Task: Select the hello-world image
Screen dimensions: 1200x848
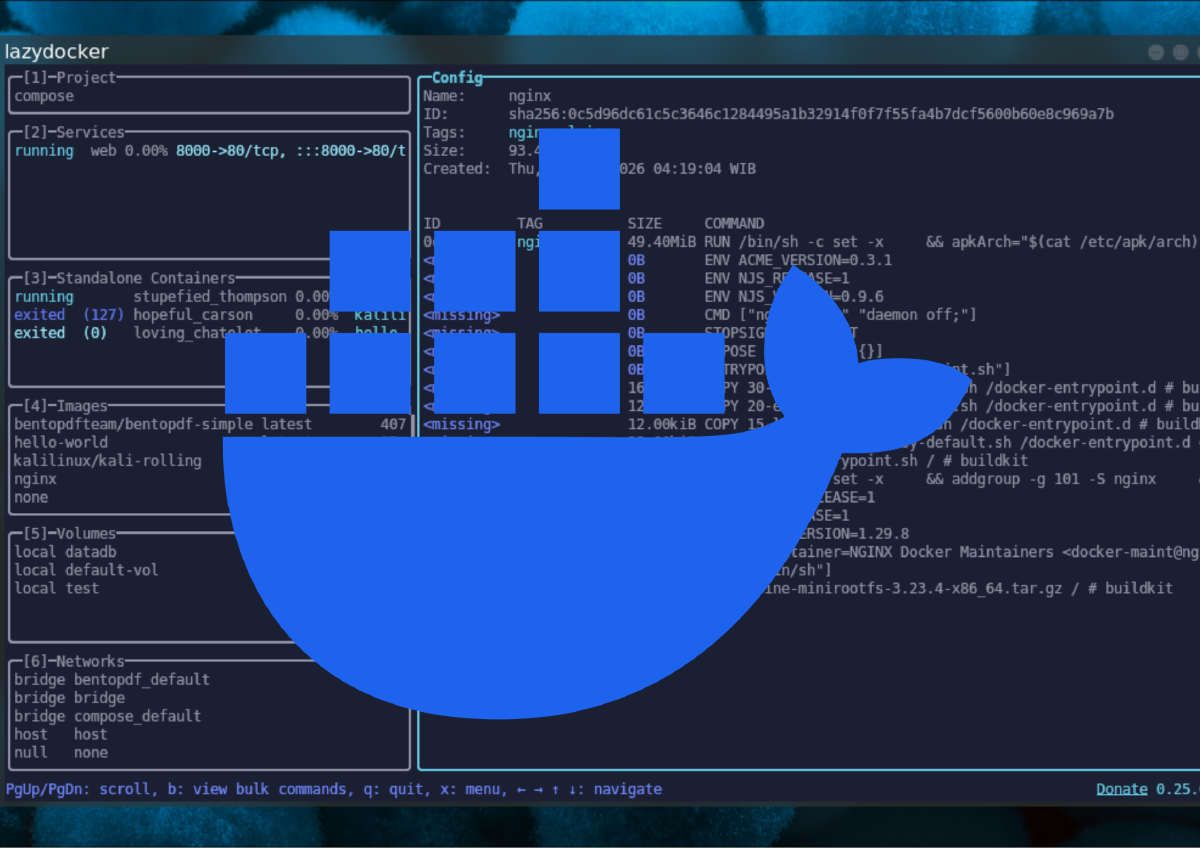Action: click(61, 443)
